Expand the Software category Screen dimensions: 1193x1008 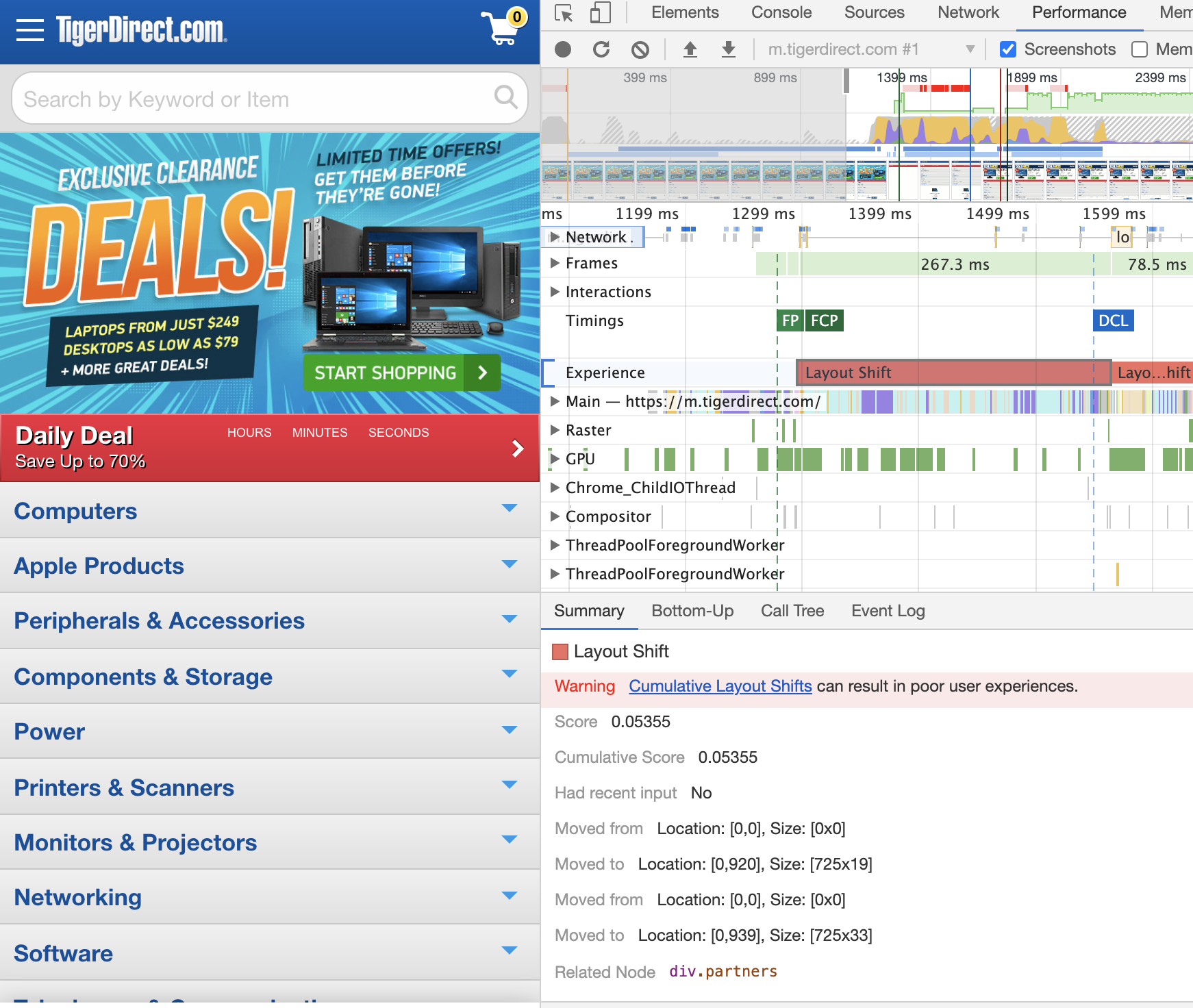pyautogui.click(x=270, y=953)
